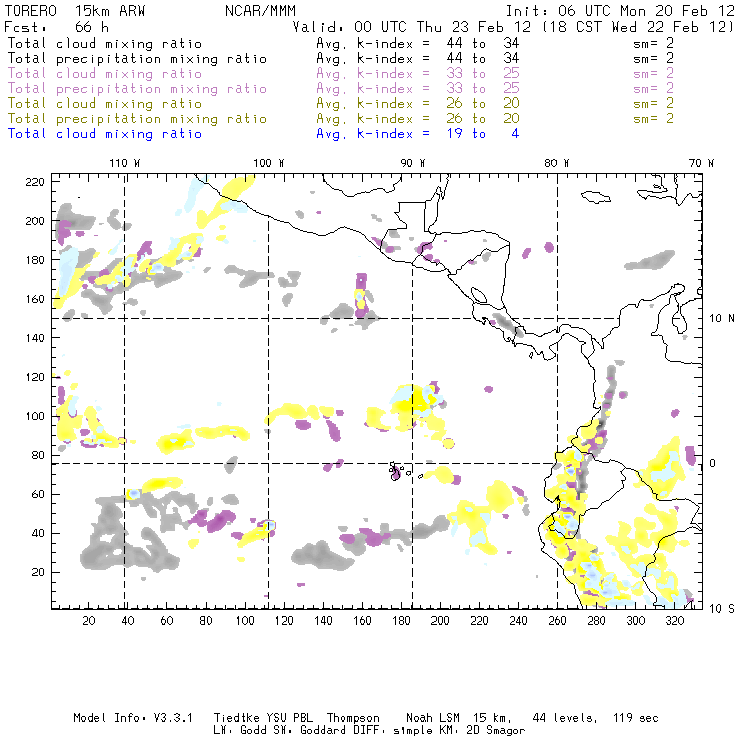Click the '120' tick on the vertical axis
The height and width of the screenshot is (740, 740).
point(35,377)
